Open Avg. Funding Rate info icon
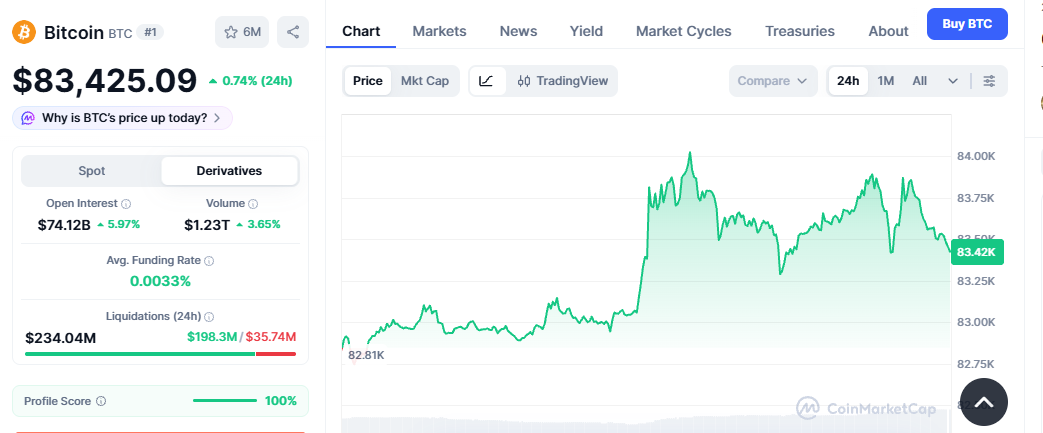1043x433 pixels. click(x=210, y=261)
